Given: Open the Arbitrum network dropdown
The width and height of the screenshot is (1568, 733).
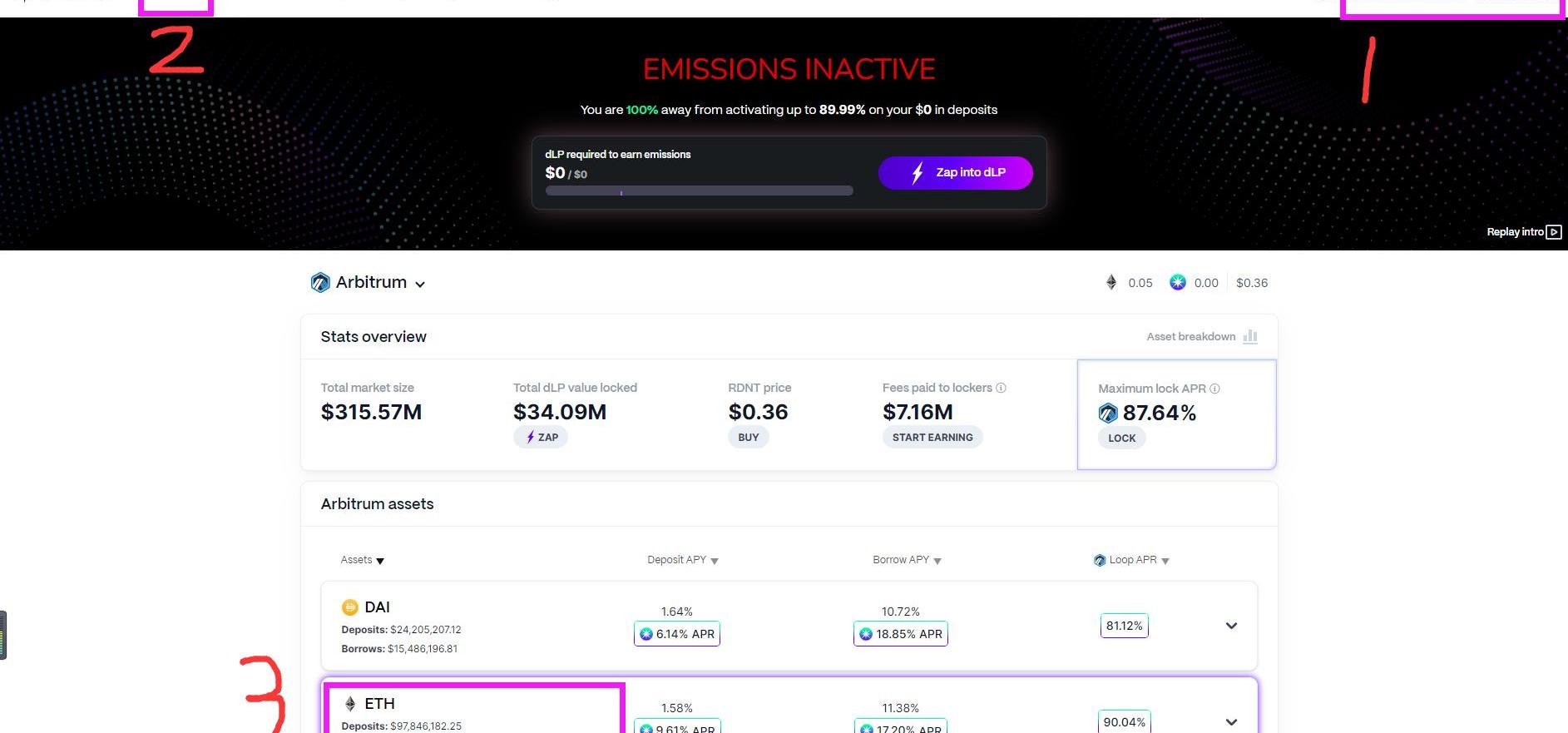Looking at the screenshot, I should pos(420,284).
